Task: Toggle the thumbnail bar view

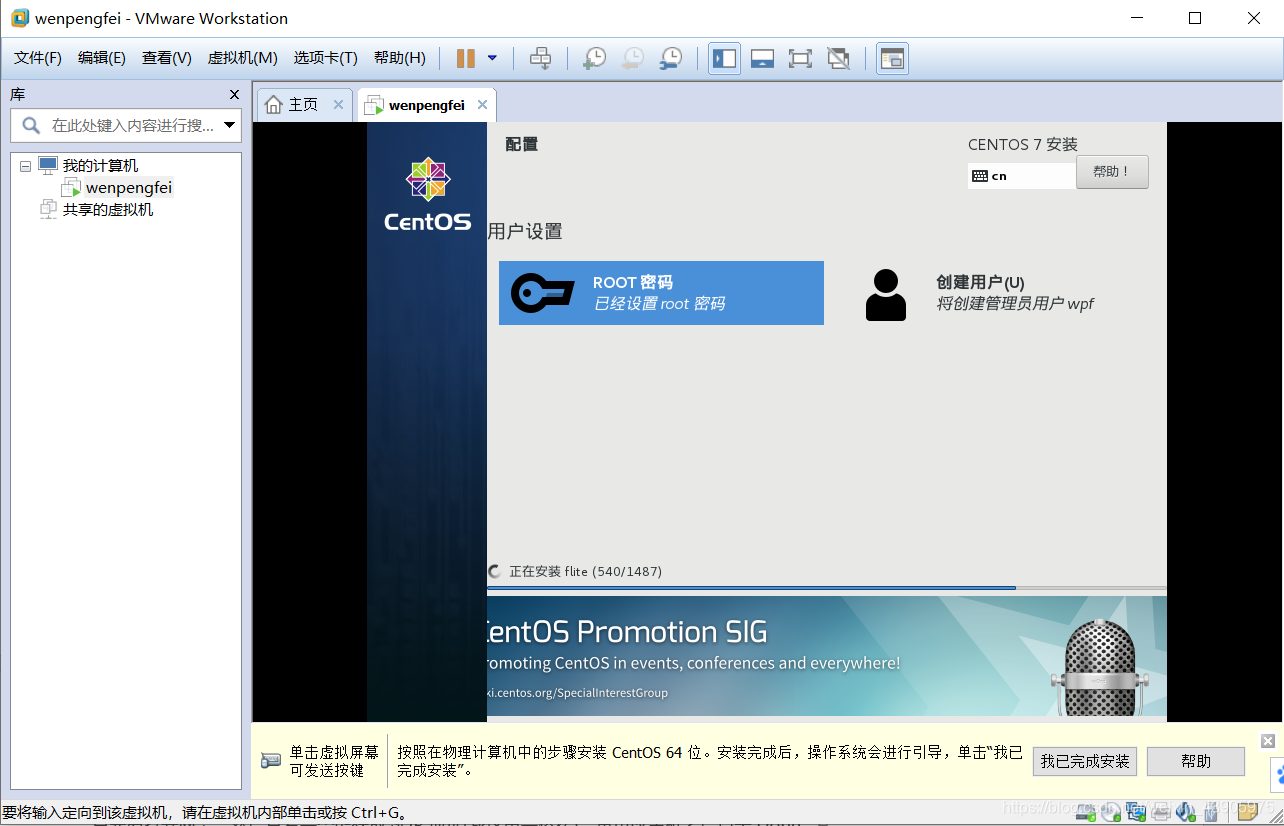Action: (x=762, y=58)
